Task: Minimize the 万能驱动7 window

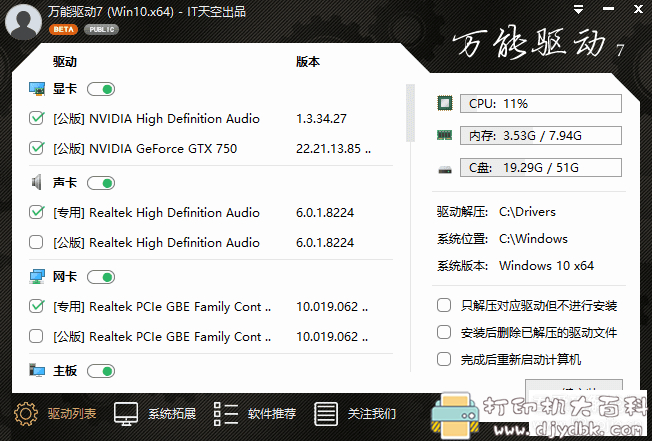Action: point(608,9)
